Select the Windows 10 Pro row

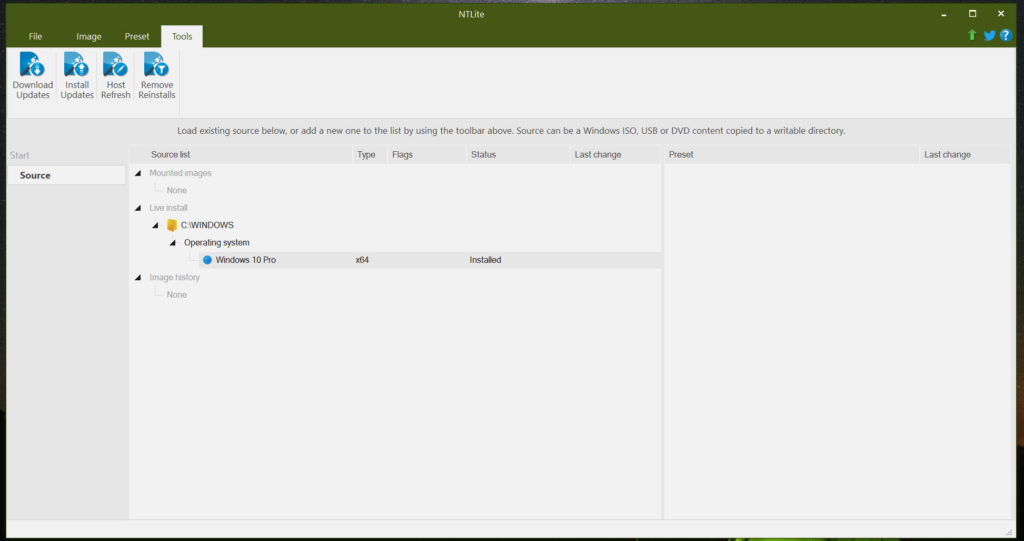click(x=430, y=260)
